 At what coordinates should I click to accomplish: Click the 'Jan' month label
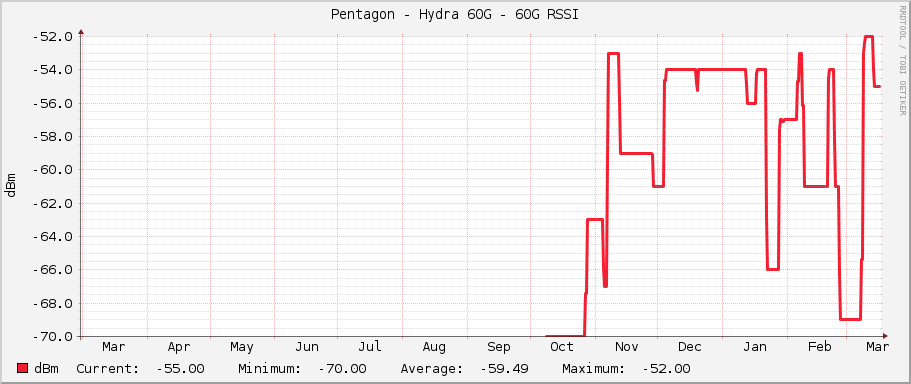pyautogui.click(x=755, y=347)
